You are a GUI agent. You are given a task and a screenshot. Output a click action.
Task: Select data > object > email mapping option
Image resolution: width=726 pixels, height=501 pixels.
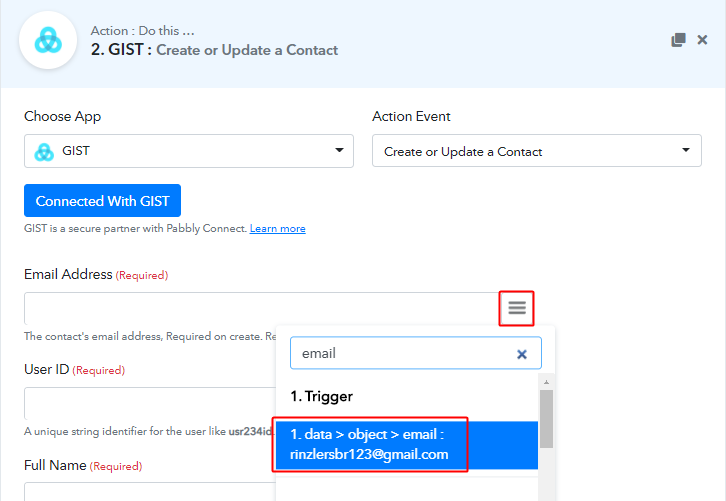click(407, 445)
